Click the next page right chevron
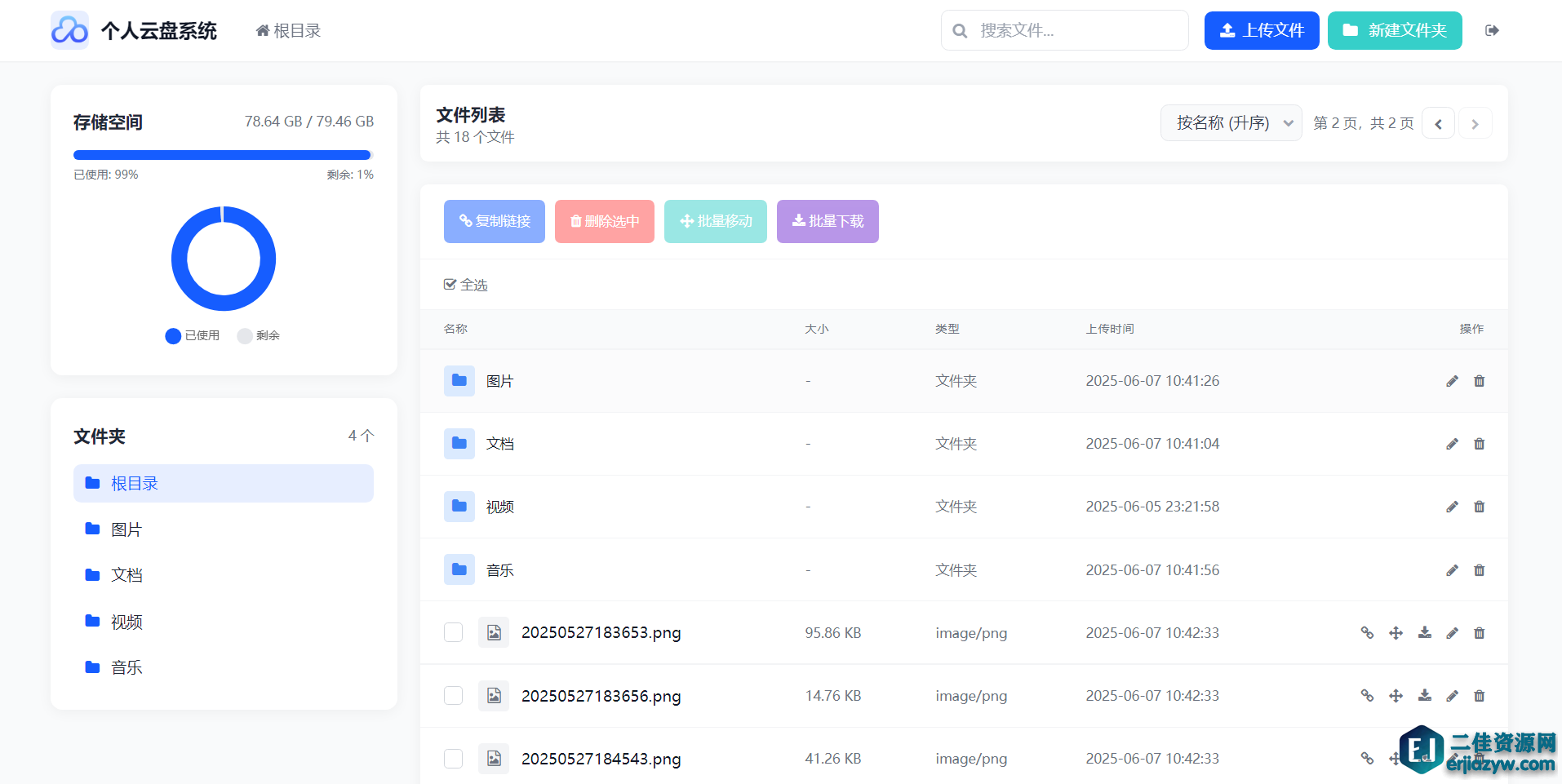 (x=1475, y=124)
